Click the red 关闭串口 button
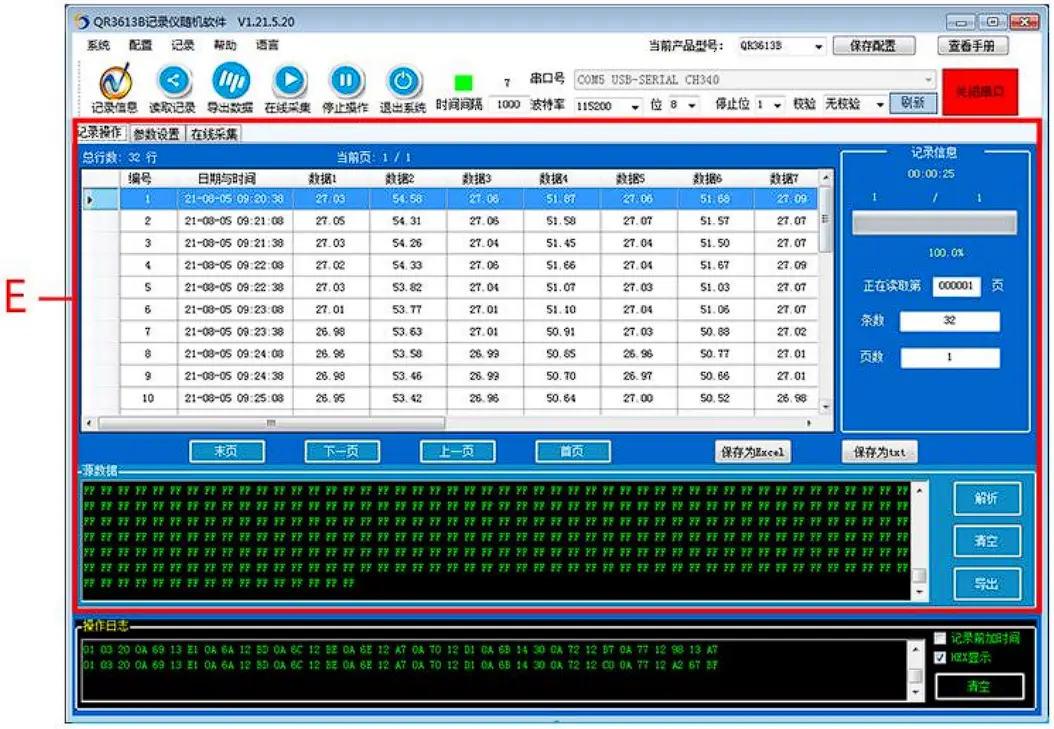The height and width of the screenshot is (729, 1054). coord(979,91)
